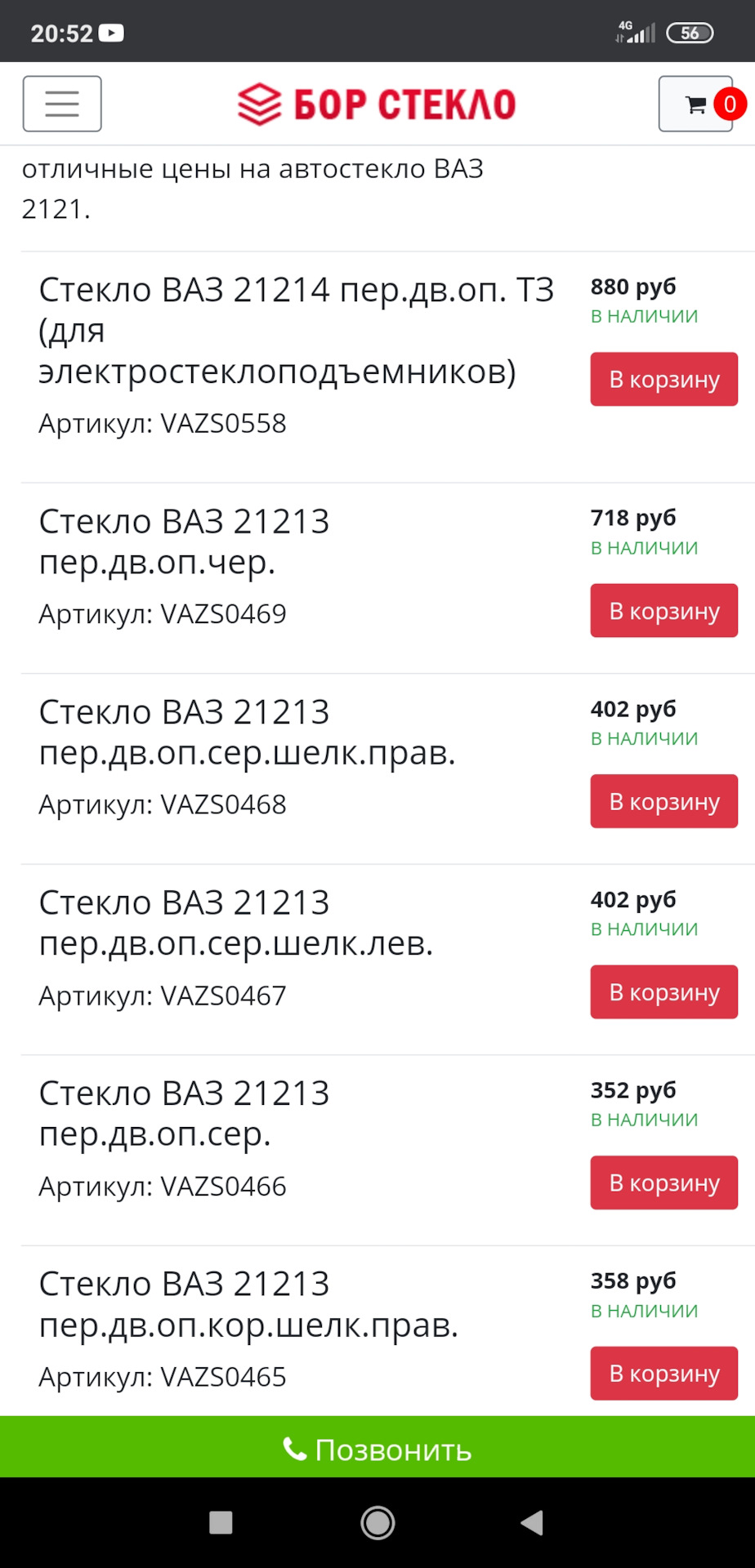Tap YouTube notification icon in status bar
This screenshot has width=755, height=1568.
pyautogui.click(x=111, y=33)
